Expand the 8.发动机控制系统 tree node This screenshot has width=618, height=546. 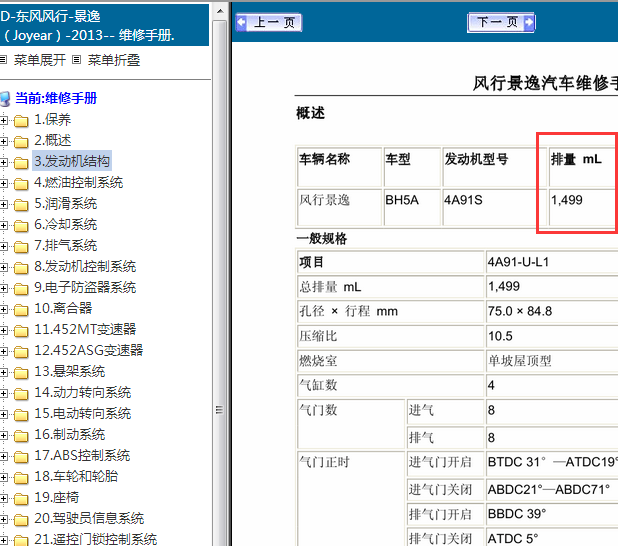coord(4,267)
